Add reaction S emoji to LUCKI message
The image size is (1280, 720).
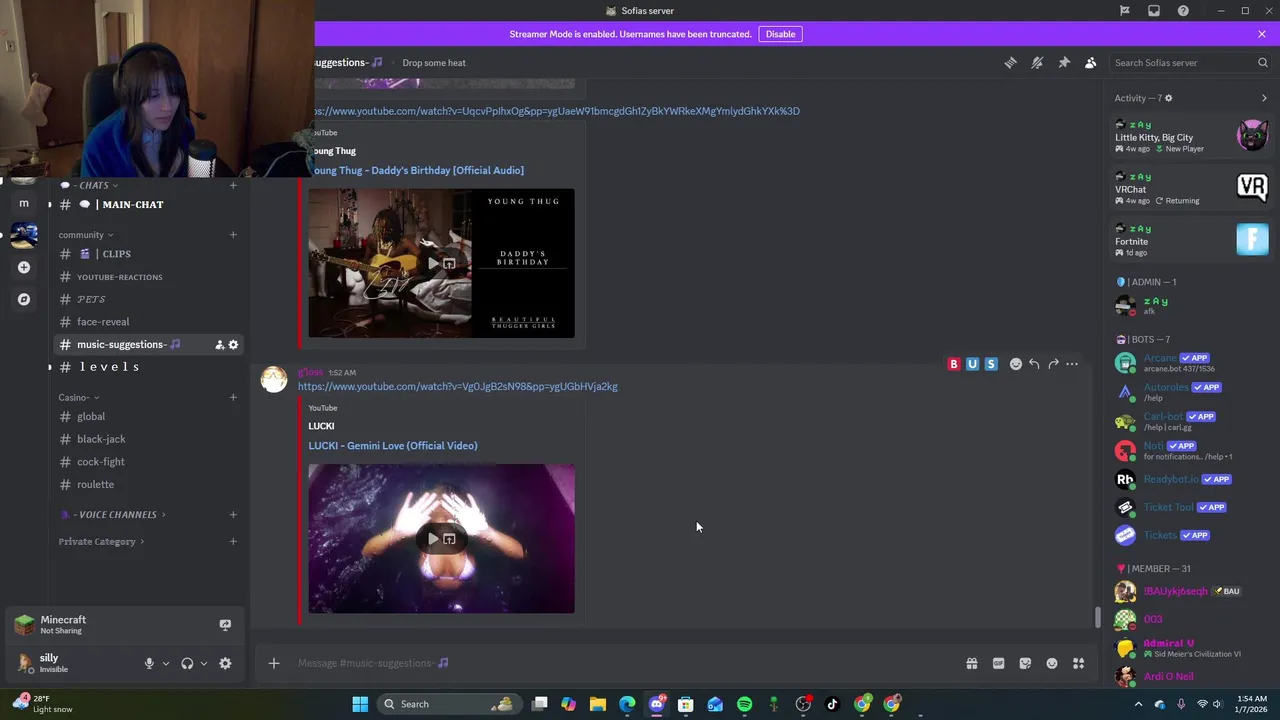tap(991, 364)
